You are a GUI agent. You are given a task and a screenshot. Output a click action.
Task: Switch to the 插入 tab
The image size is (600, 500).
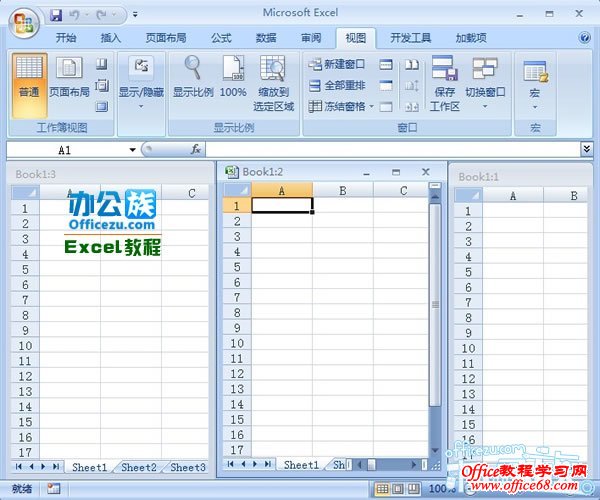point(111,38)
